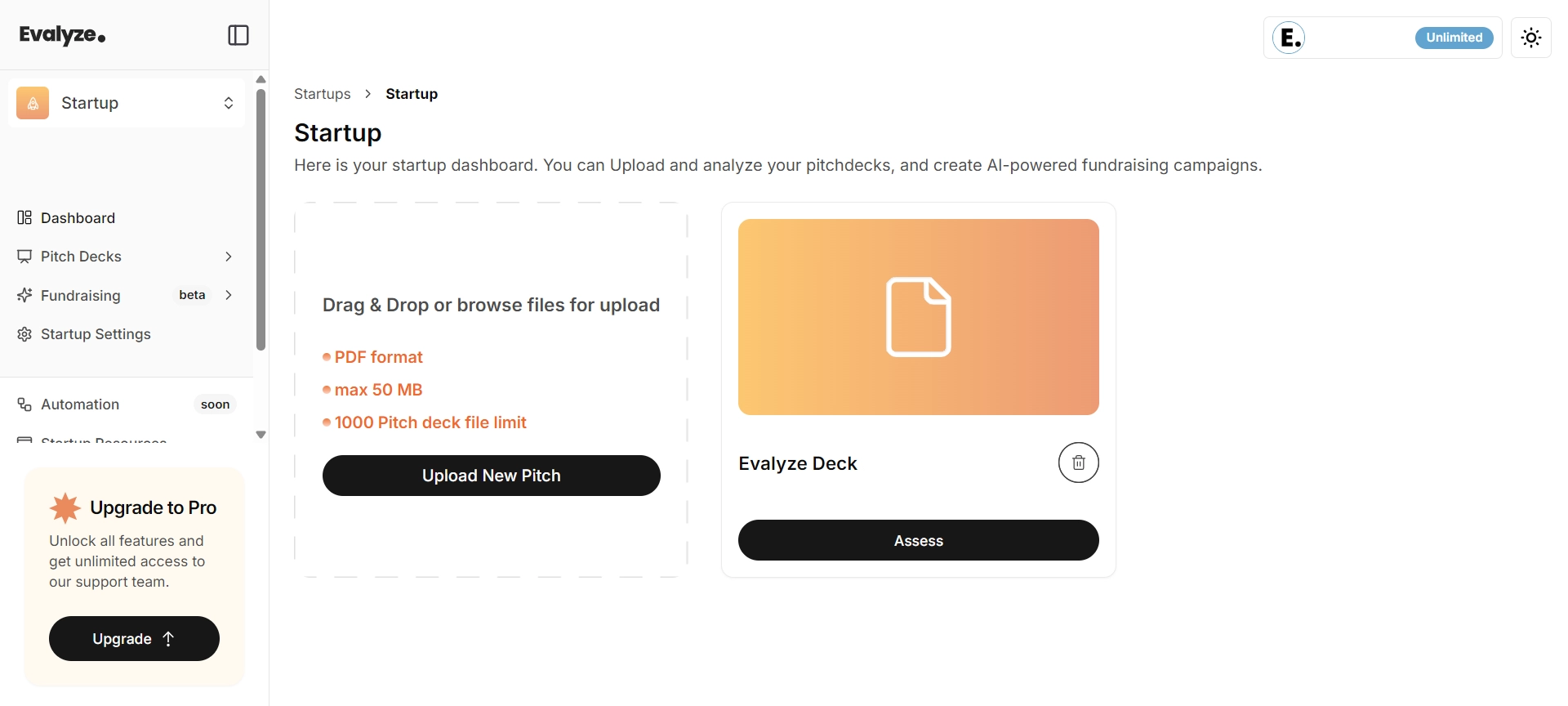Screen dimensions: 1568x706
Task: Click the Unlimited plan badge
Action: pyautogui.click(x=1454, y=38)
